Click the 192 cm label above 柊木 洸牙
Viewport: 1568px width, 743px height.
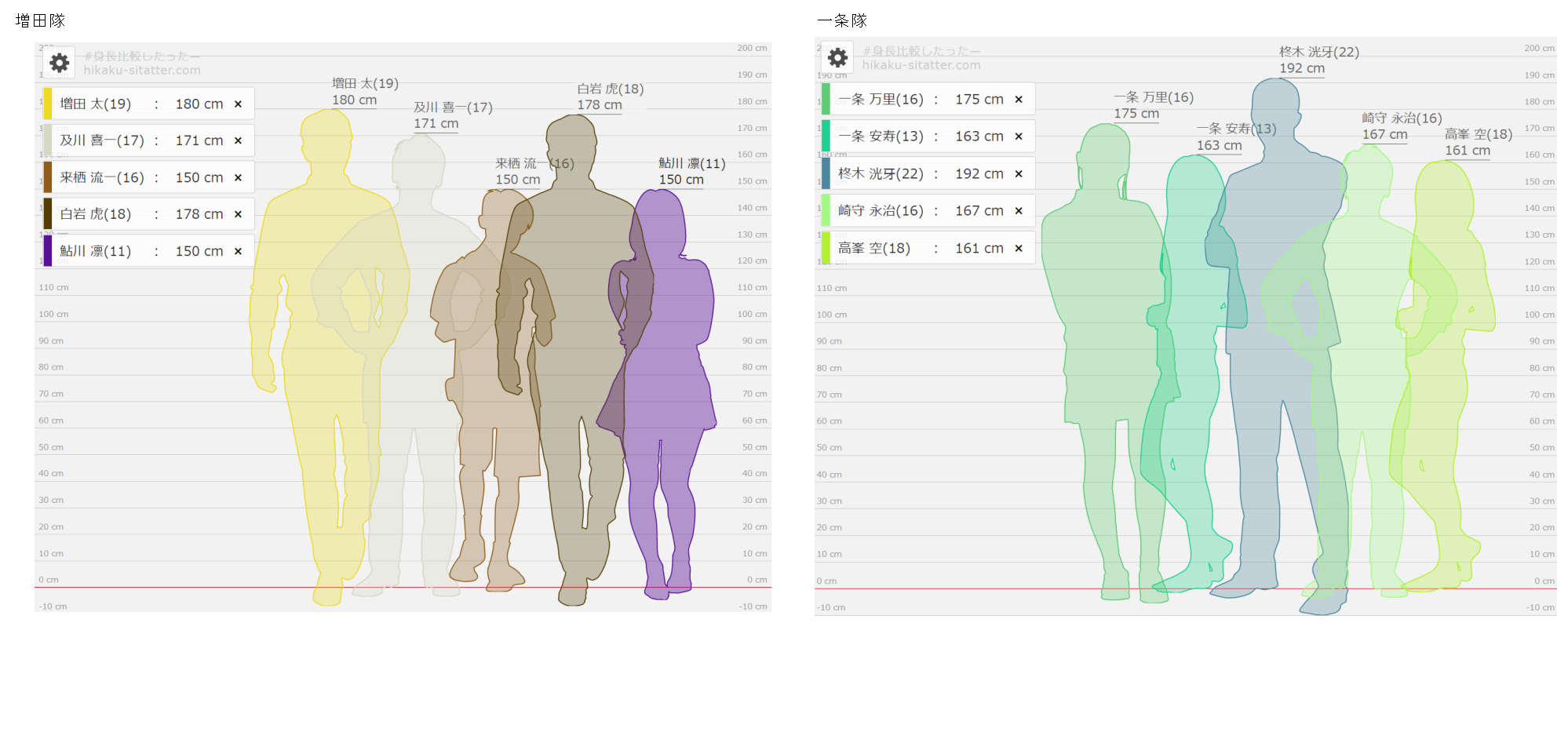[1302, 68]
